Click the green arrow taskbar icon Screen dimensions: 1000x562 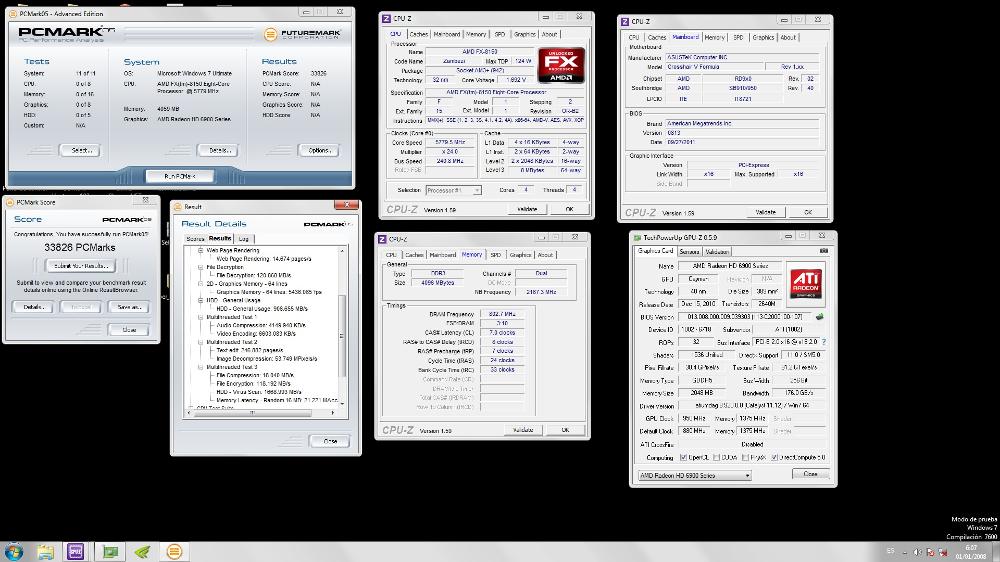coord(142,552)
